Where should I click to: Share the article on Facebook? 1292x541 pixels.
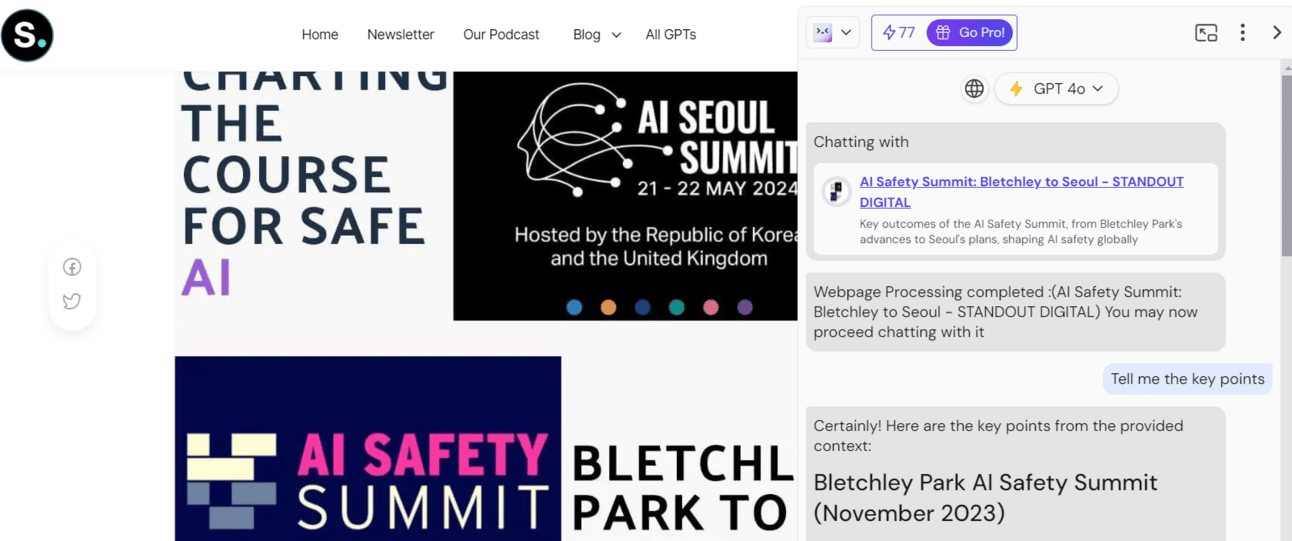72,267
